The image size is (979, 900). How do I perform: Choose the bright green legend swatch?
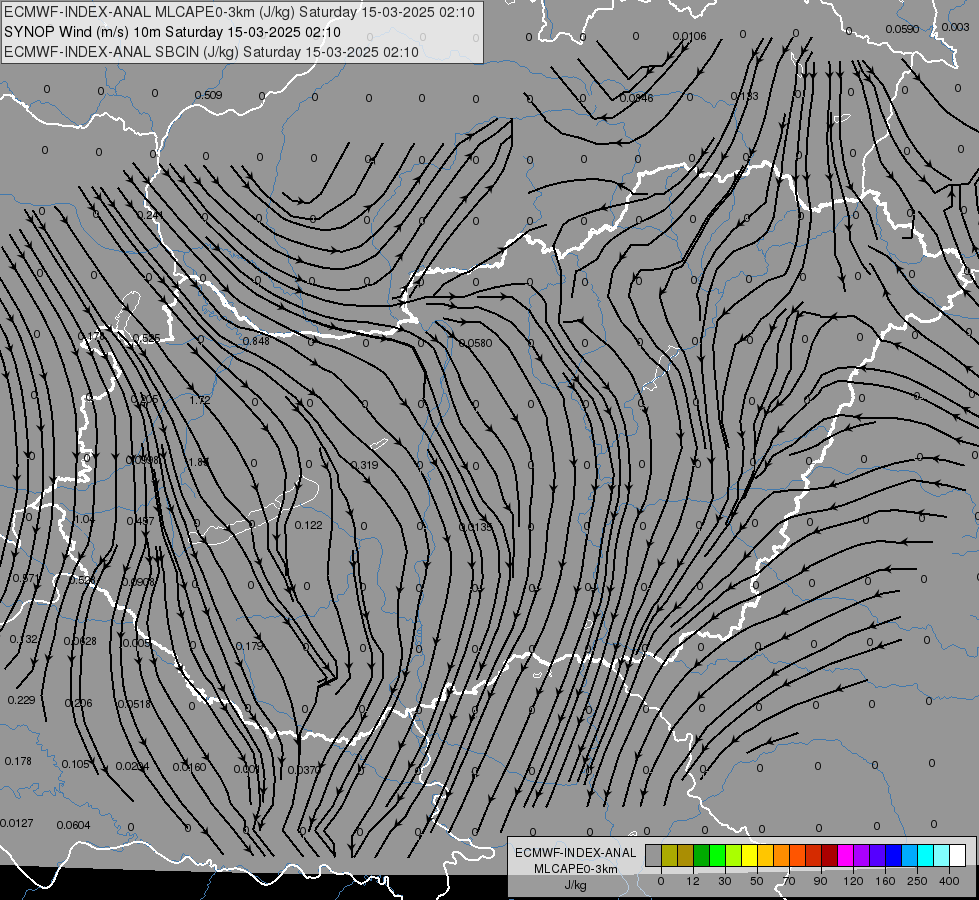(x=718, y=855)
